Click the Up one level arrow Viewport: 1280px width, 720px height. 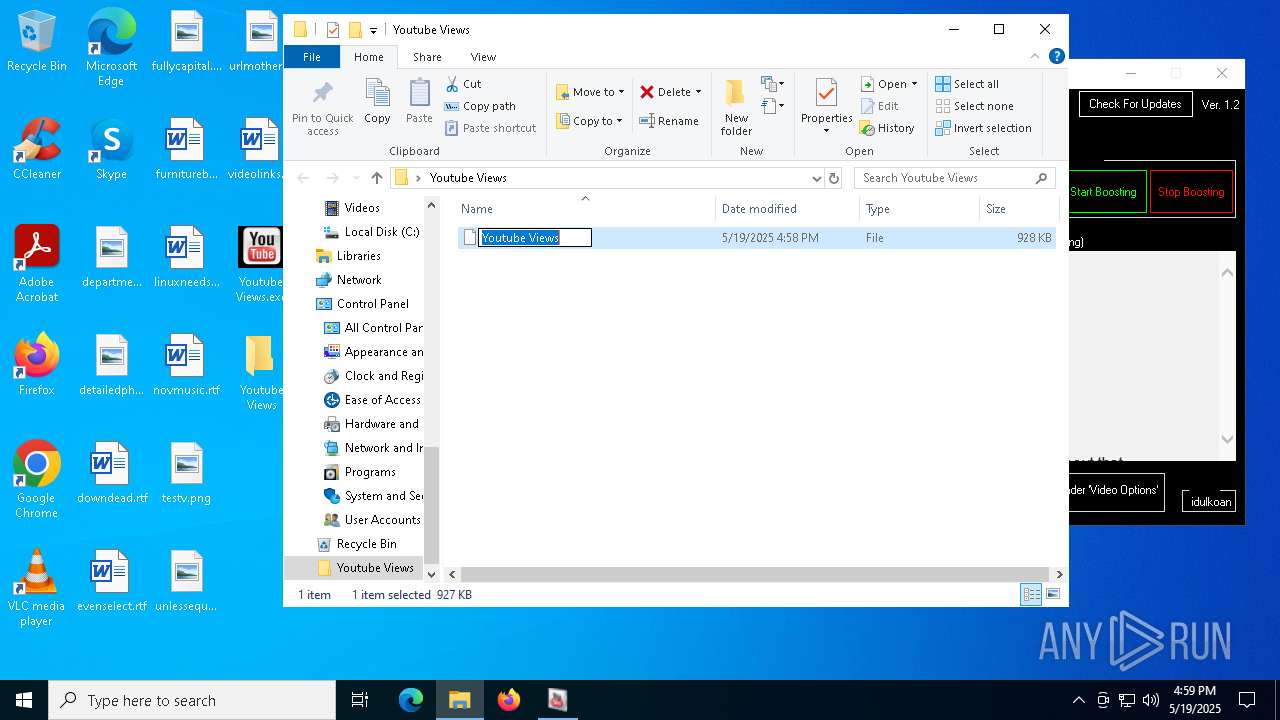pyautogui.click(x=376, y=178)
